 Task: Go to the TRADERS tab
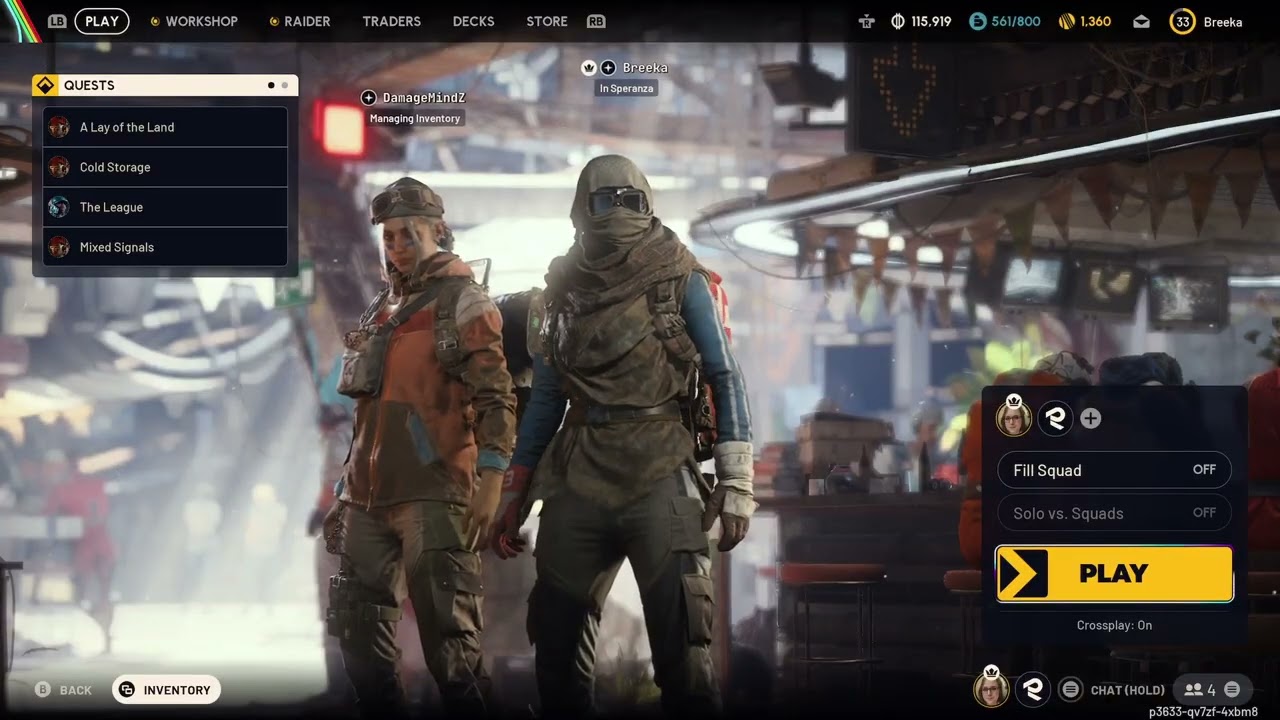coord(391,21)
